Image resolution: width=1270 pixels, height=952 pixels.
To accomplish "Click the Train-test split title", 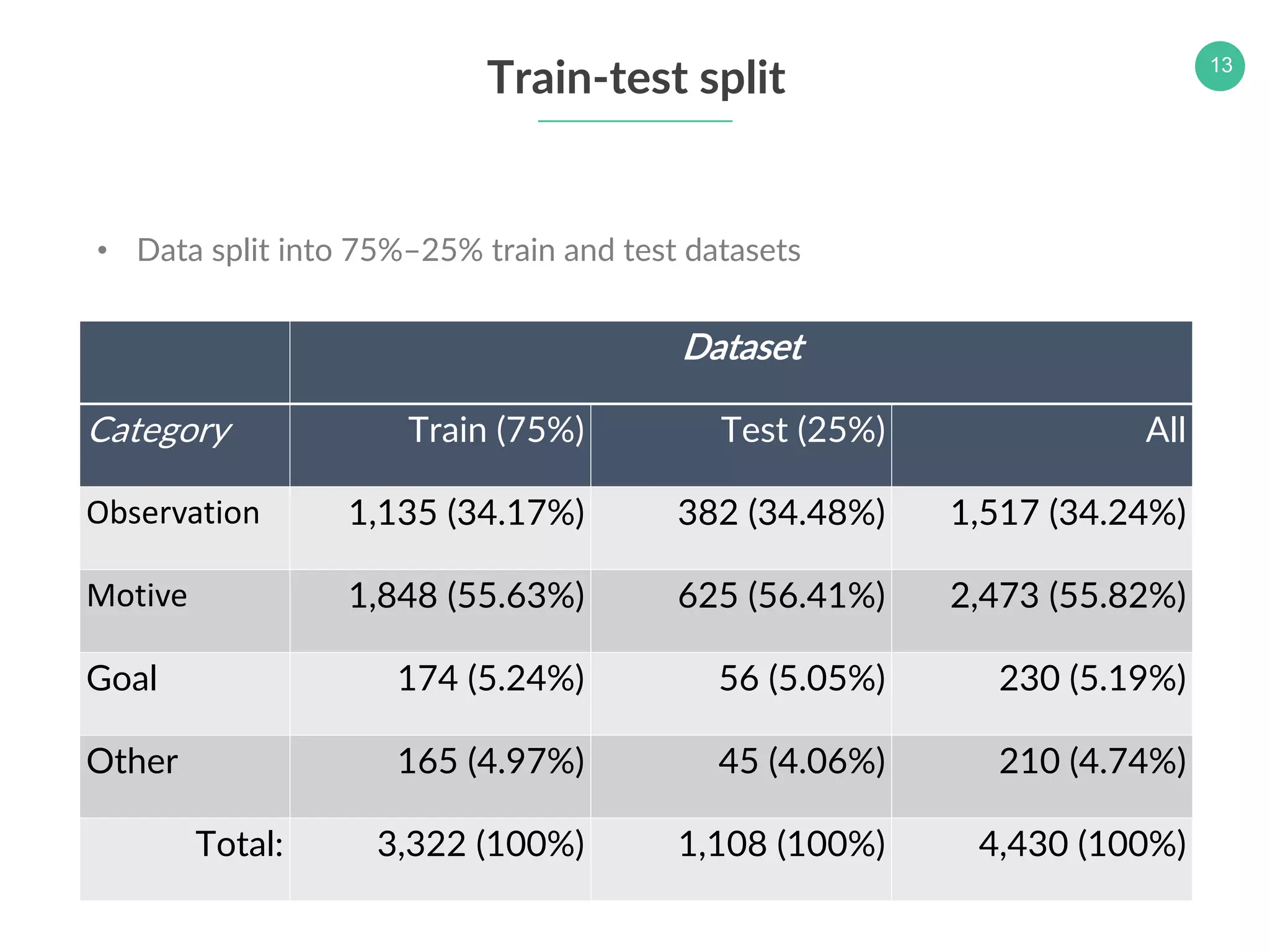I will (x=636, y=78).
